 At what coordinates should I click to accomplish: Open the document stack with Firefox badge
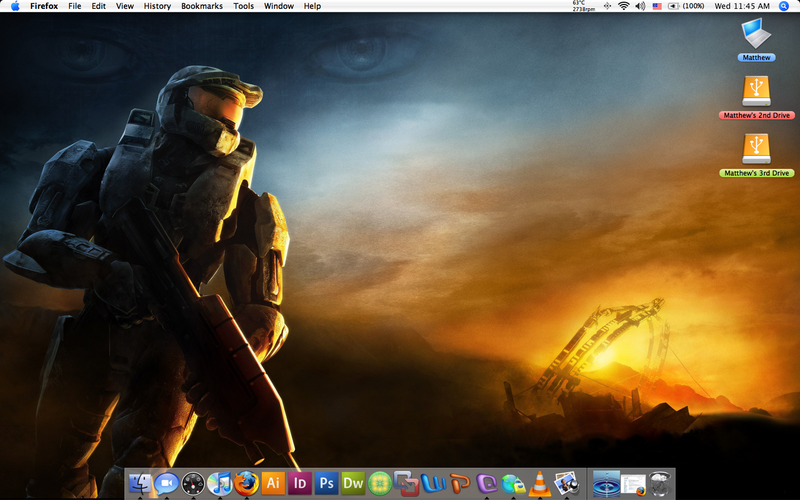[x=633, y=484]
